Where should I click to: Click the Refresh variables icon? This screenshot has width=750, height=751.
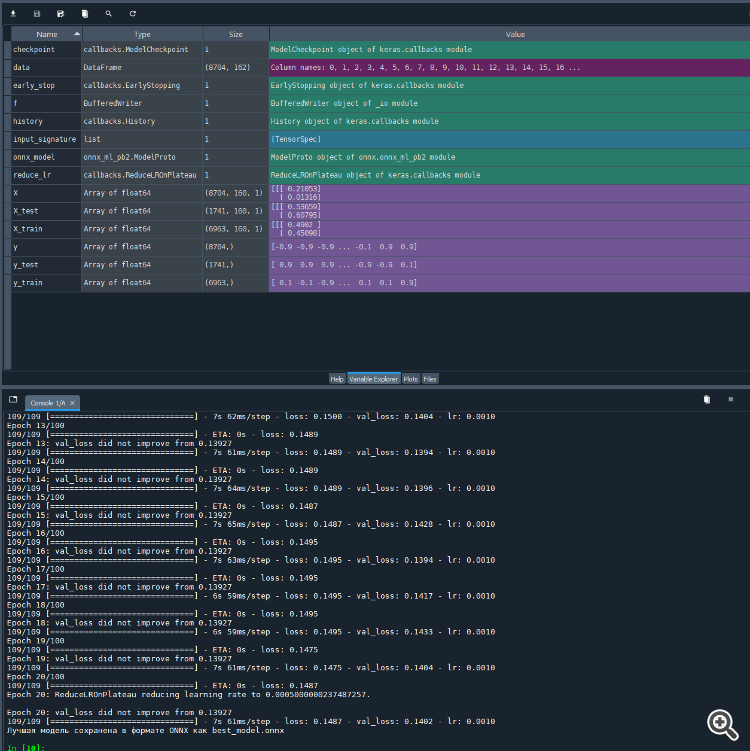click(x=133, y=14)
